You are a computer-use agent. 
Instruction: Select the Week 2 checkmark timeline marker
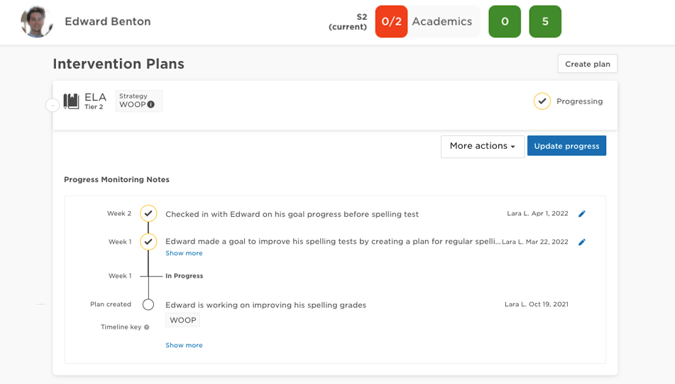coord(148,214)
